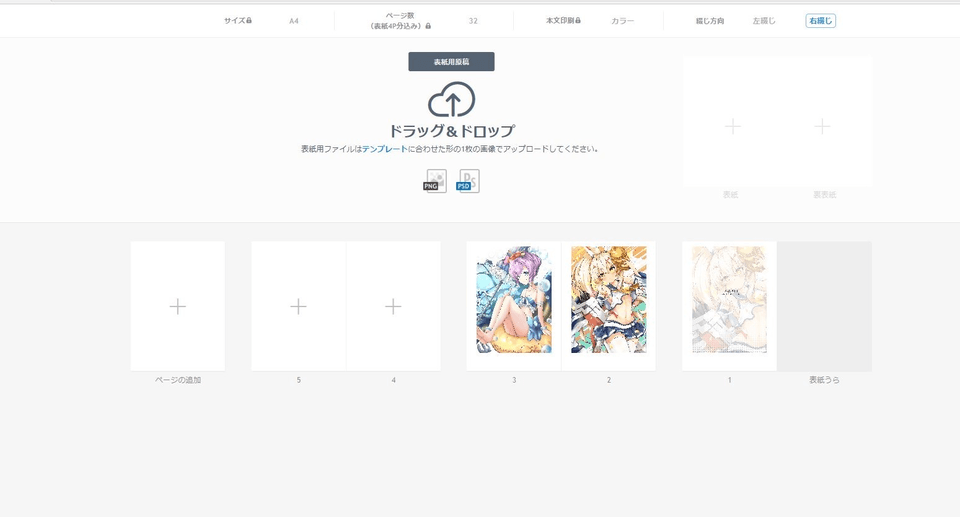Image resolution: width=960 pixels, height=517 pixels.
Task: Click the A4 size value
Action: tap(294, 21)
